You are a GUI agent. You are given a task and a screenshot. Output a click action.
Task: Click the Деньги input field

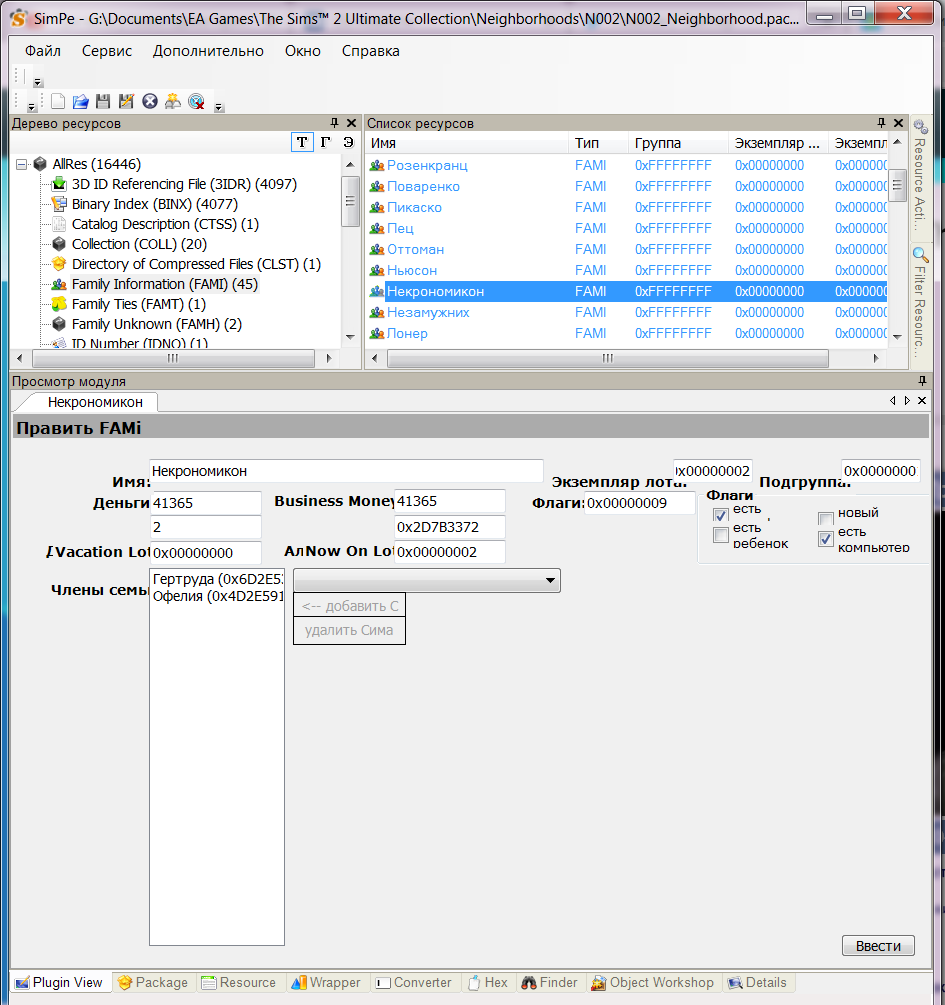click(x=205, y=503)
